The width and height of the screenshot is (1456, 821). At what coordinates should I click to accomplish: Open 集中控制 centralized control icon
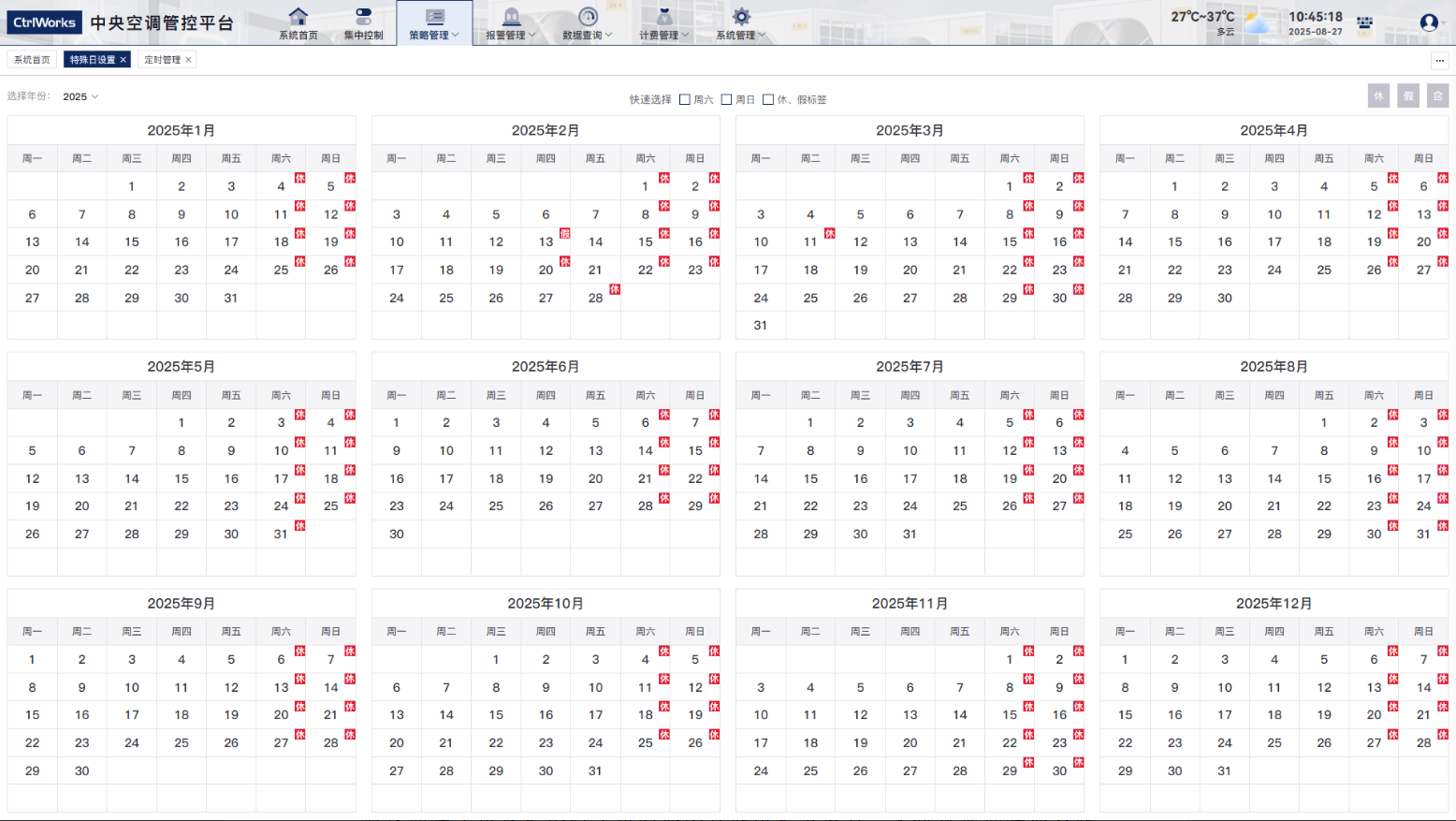[x=363, y=17]
